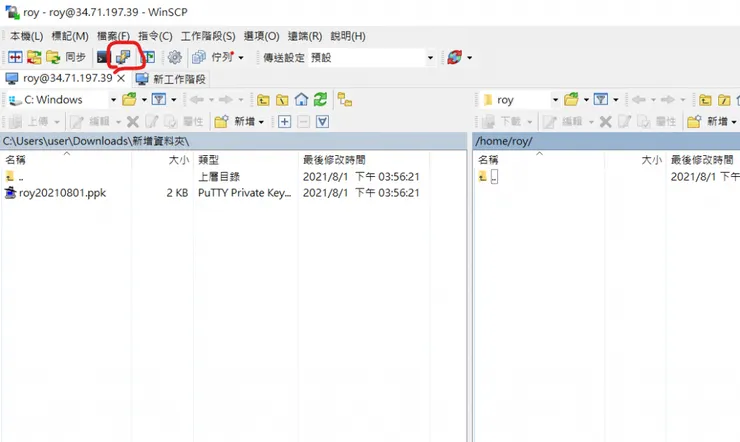740x442 pixels.
Task: Toggle the local directory tree icon
Action: 345,100
